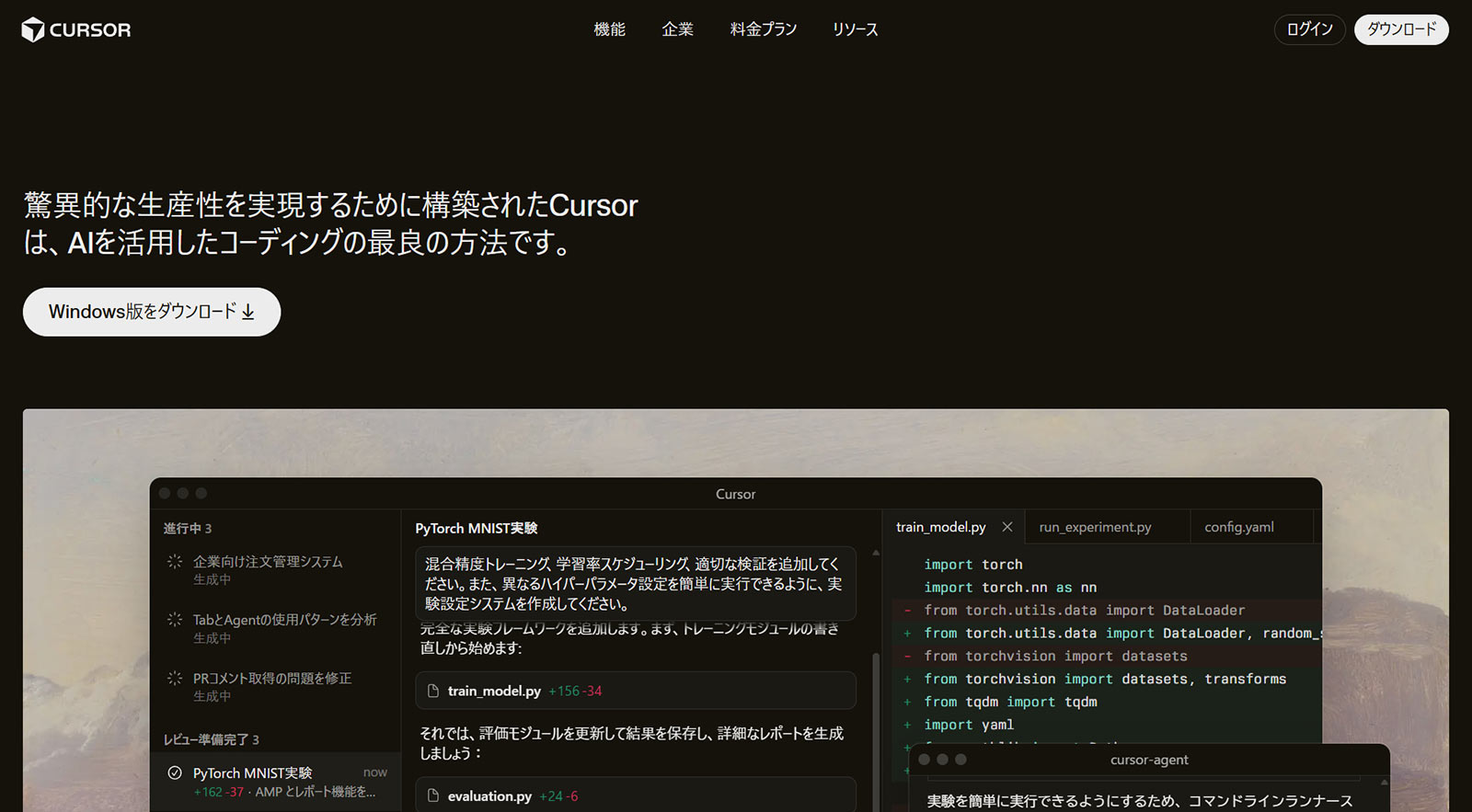Click the code line import torch.nn as nn

click(x=1010, y=588)
